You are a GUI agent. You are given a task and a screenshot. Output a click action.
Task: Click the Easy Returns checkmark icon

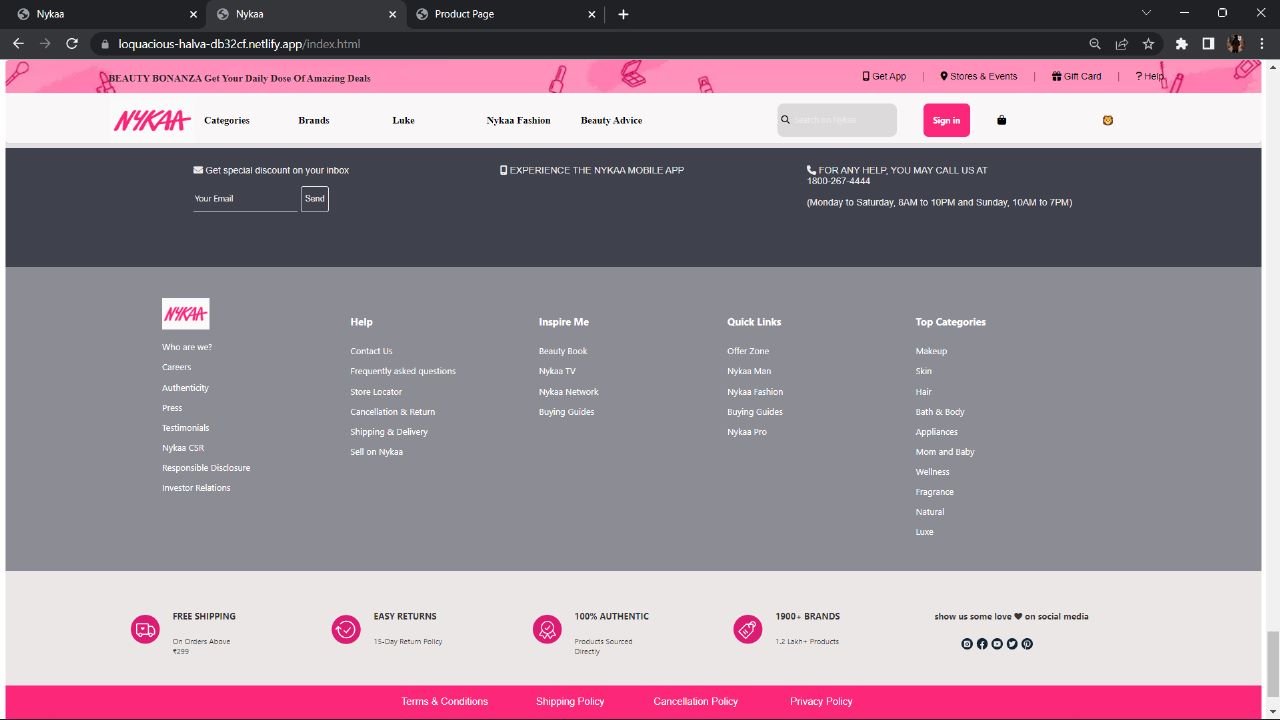(x=346, y=629)
